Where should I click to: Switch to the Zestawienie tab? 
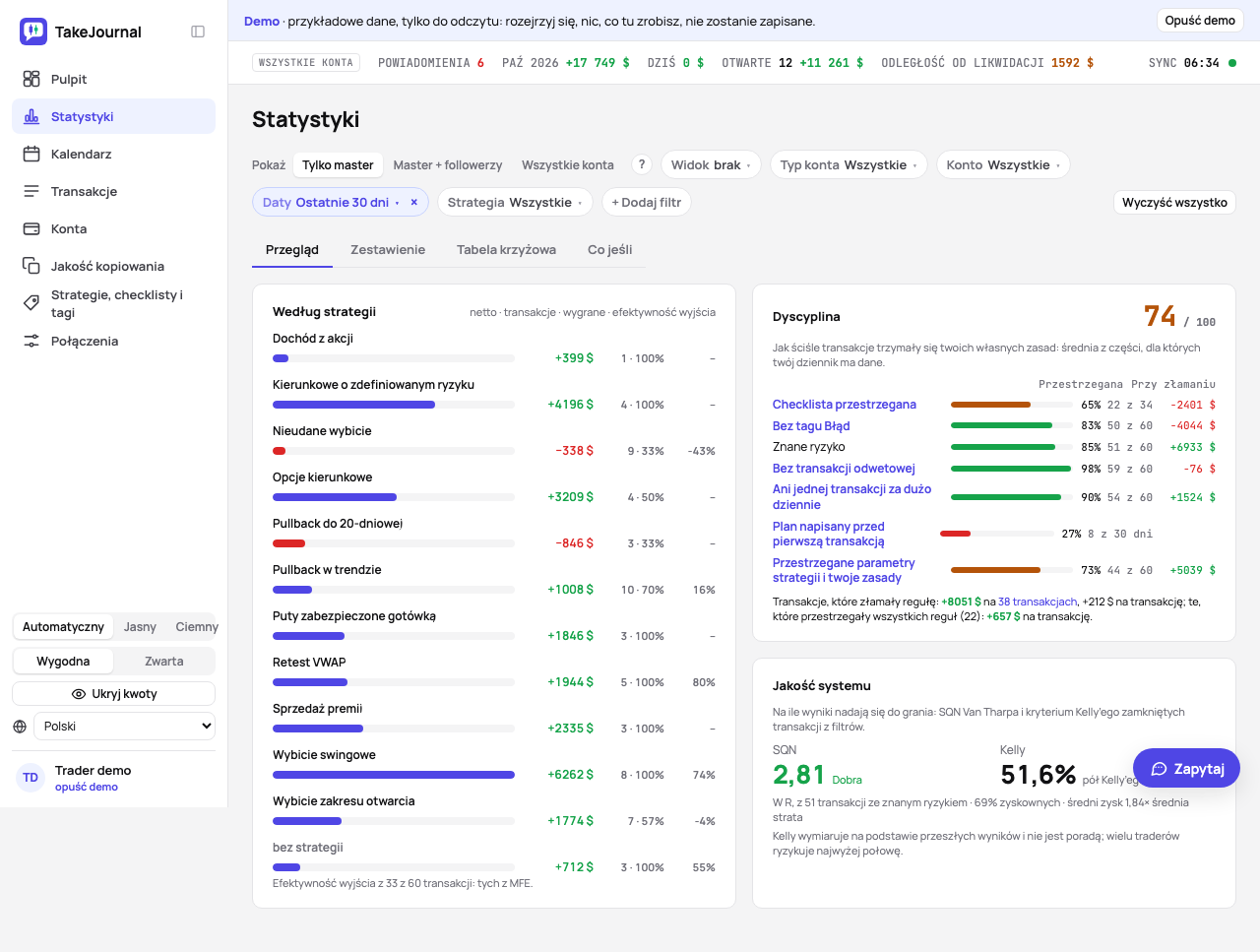pos(388,250)
